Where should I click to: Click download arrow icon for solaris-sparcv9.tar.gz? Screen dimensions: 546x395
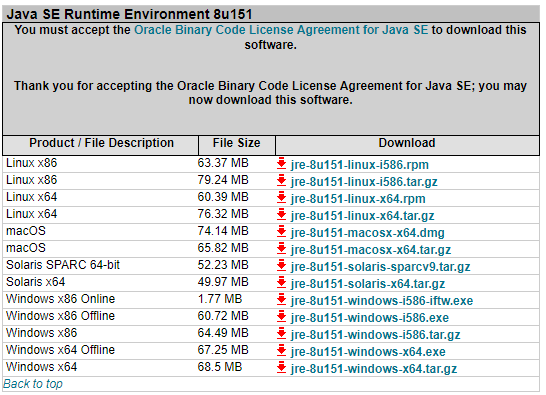pos(281,266)
